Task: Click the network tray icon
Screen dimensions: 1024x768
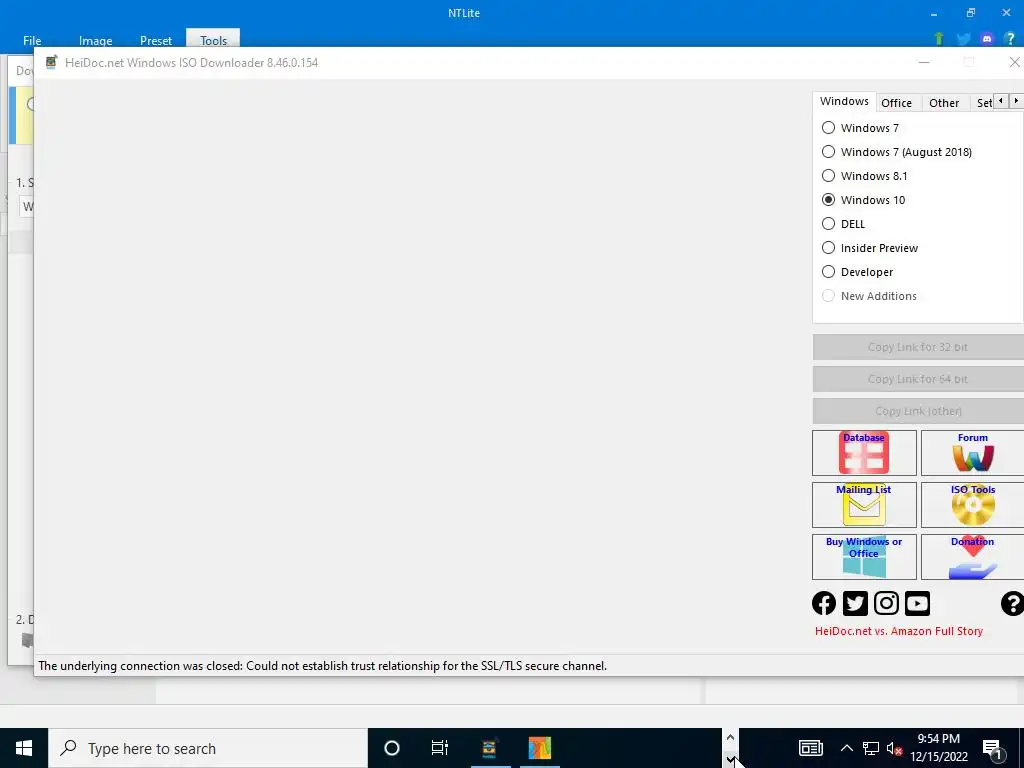Action: (871, 749)
